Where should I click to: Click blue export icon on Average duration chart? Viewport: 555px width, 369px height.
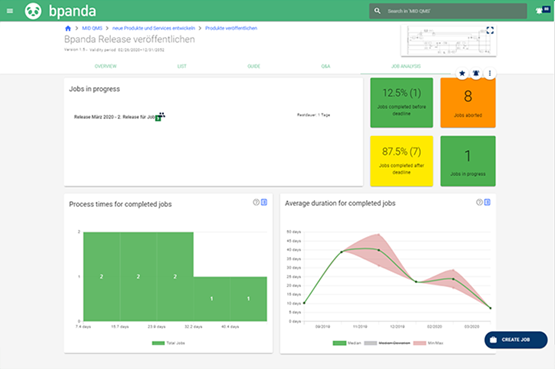pyautogui.click(x=487, y=202)
